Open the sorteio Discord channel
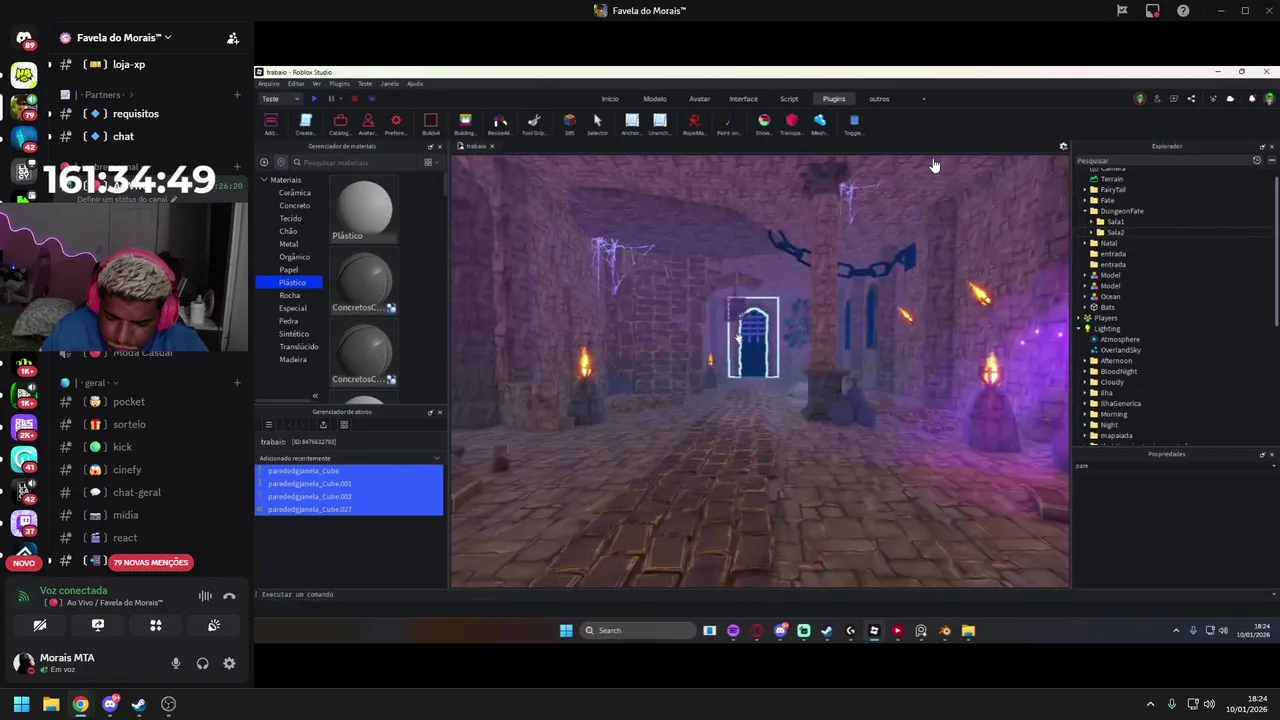This screenshot has width=1280, height=720. pyautogui.click(x=129, y=424)
